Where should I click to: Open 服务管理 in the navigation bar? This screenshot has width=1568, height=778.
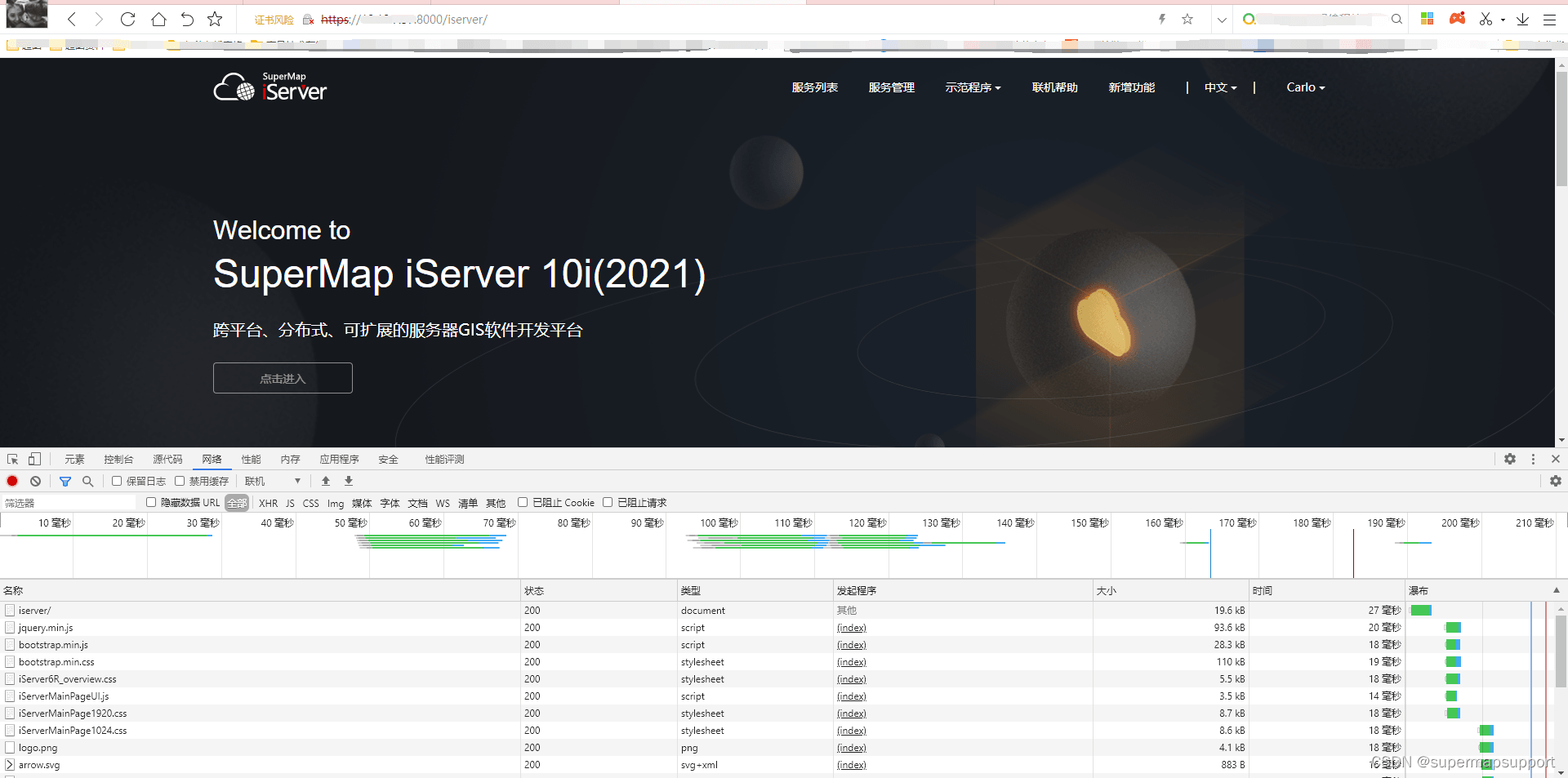[x=891, y=87]
